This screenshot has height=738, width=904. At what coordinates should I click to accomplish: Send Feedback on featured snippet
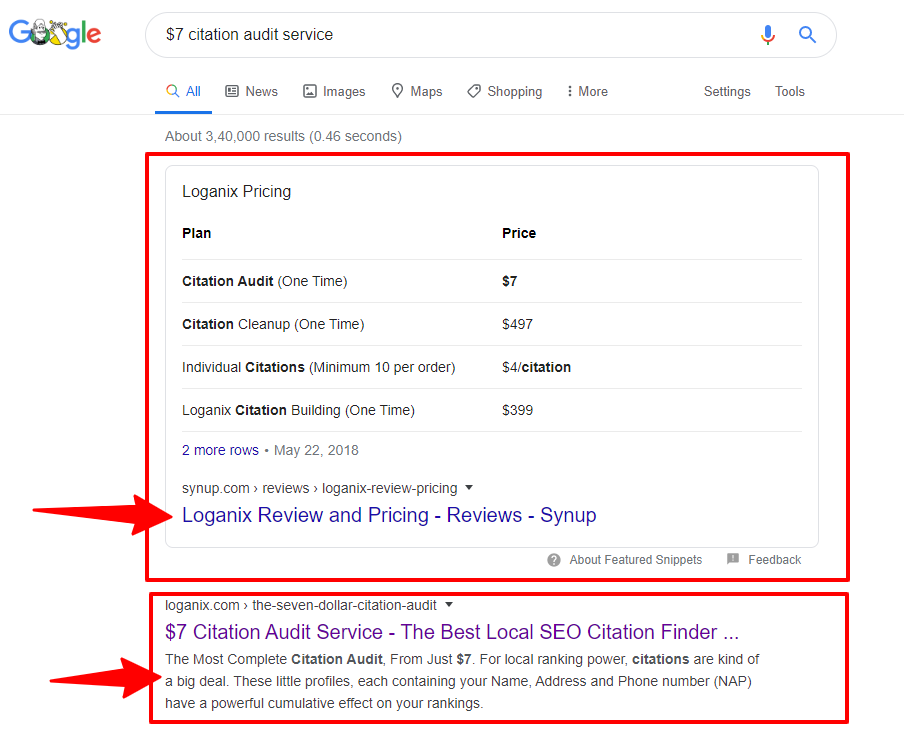[x=774, y=560]
